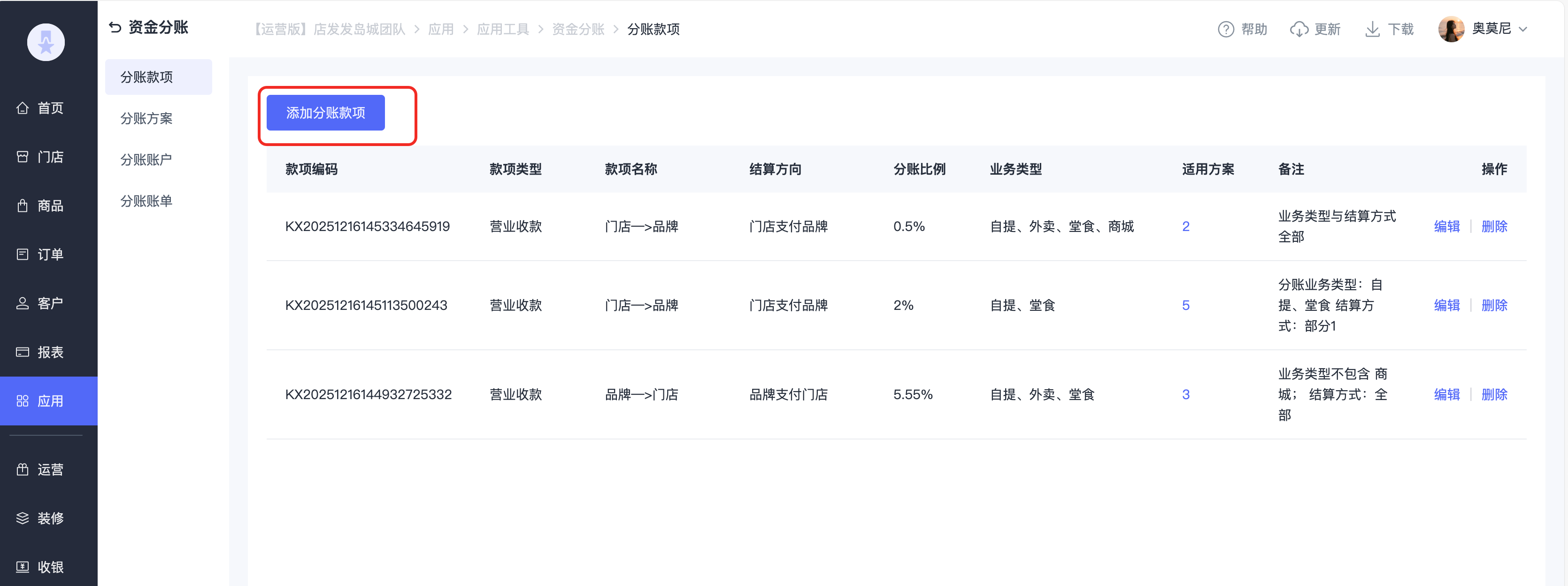Viewport: 1568px width, 586px height.
Task: Click the user avatar picture
Action: tap(1451, 29)
